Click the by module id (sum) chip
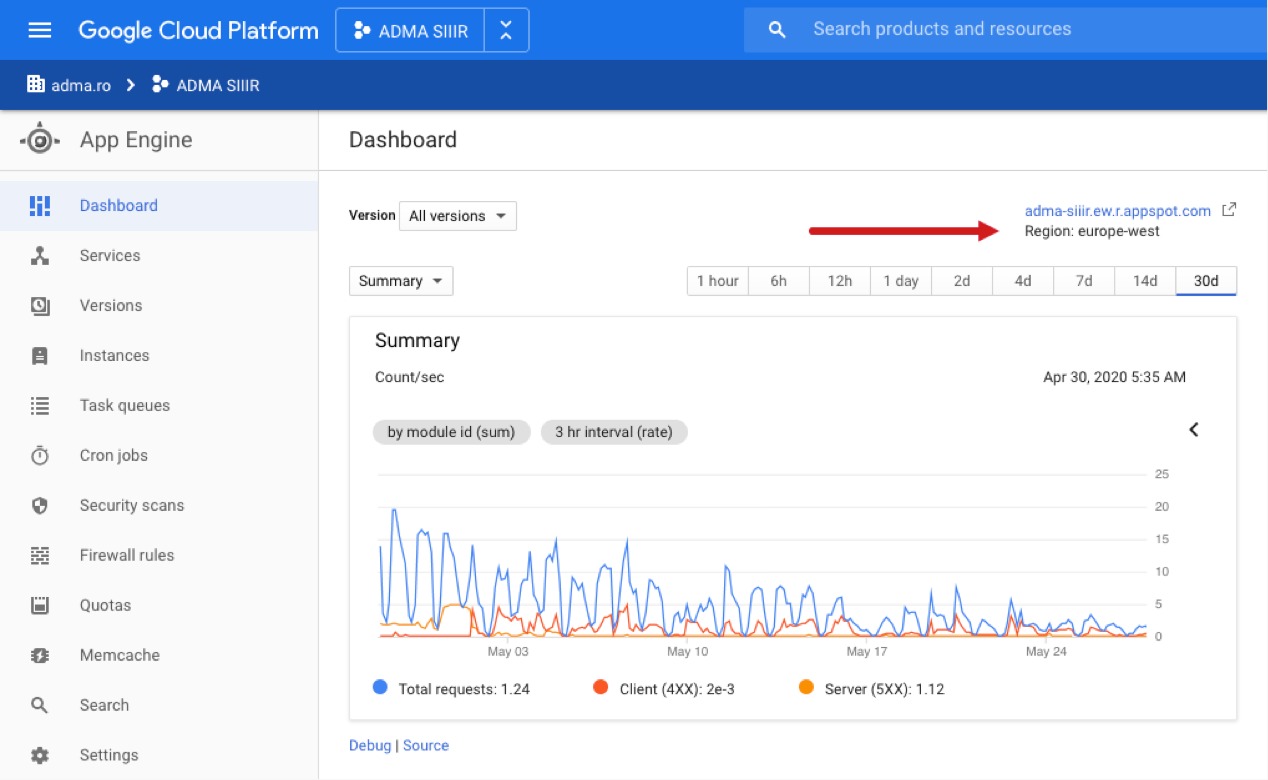 click(x=451, y=432)
